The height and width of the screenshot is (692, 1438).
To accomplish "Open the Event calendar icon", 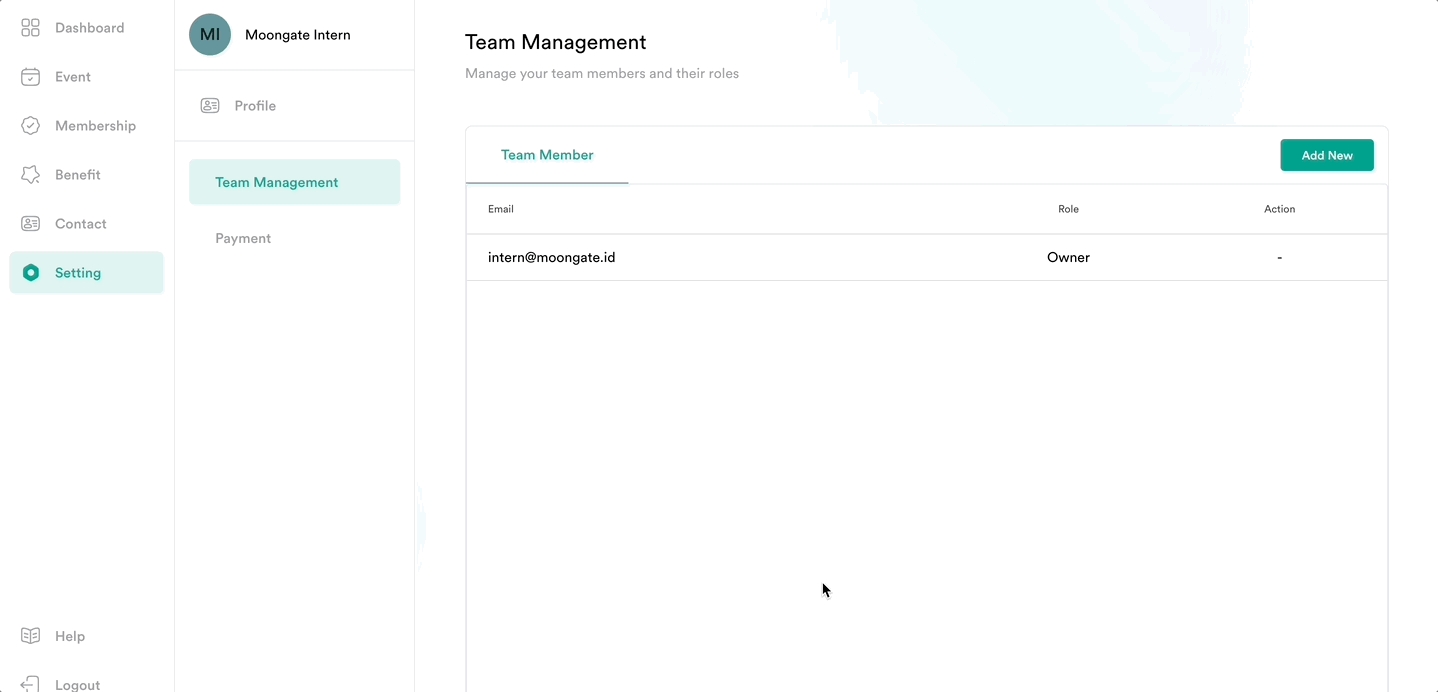I will [x=30, y=77].
